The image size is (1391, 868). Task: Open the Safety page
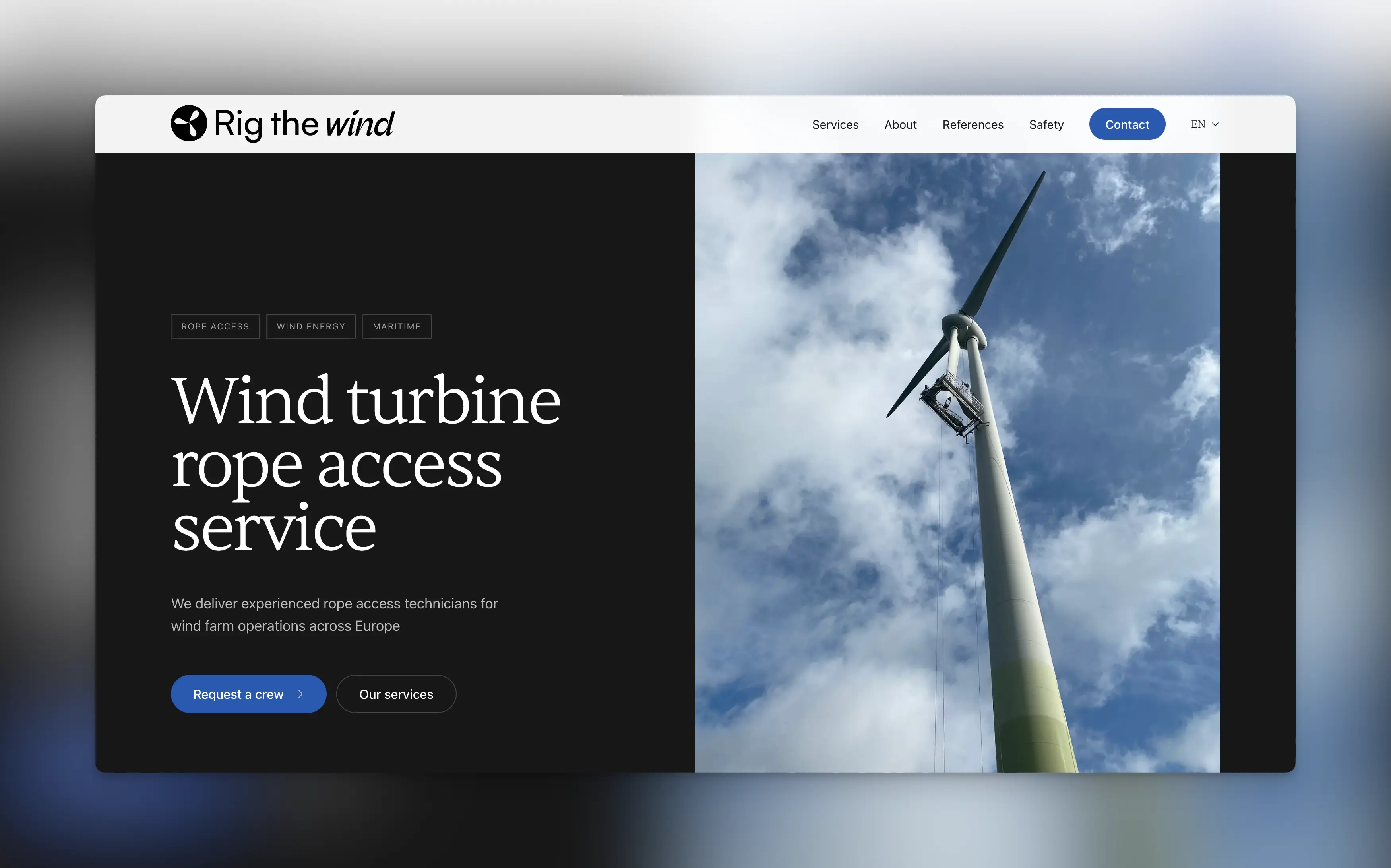1046,124
